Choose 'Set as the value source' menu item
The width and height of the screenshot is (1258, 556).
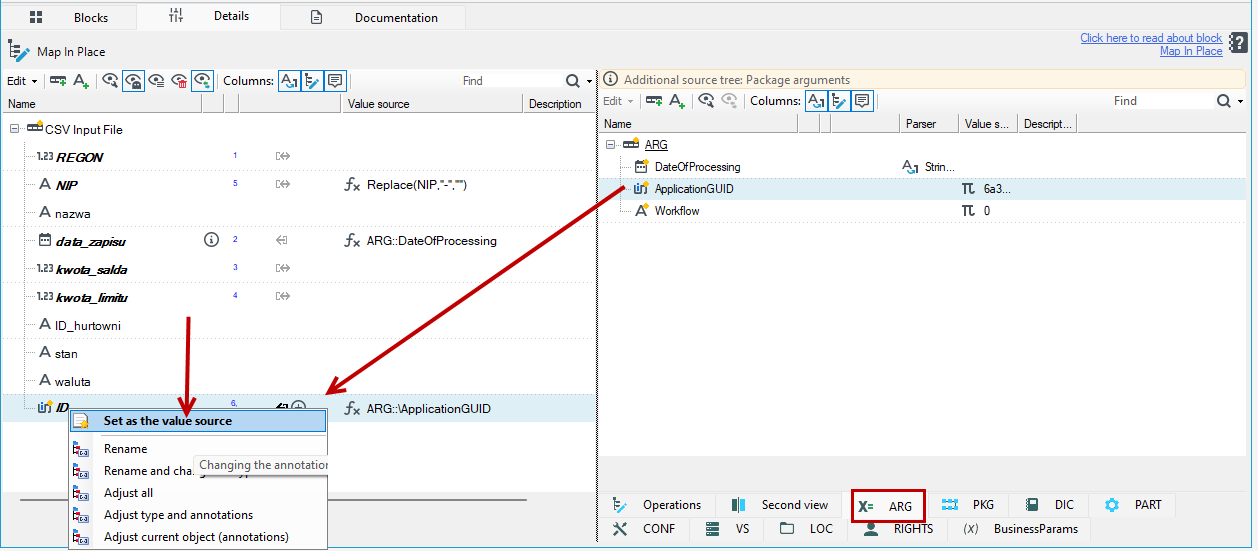tap(198, 421)
